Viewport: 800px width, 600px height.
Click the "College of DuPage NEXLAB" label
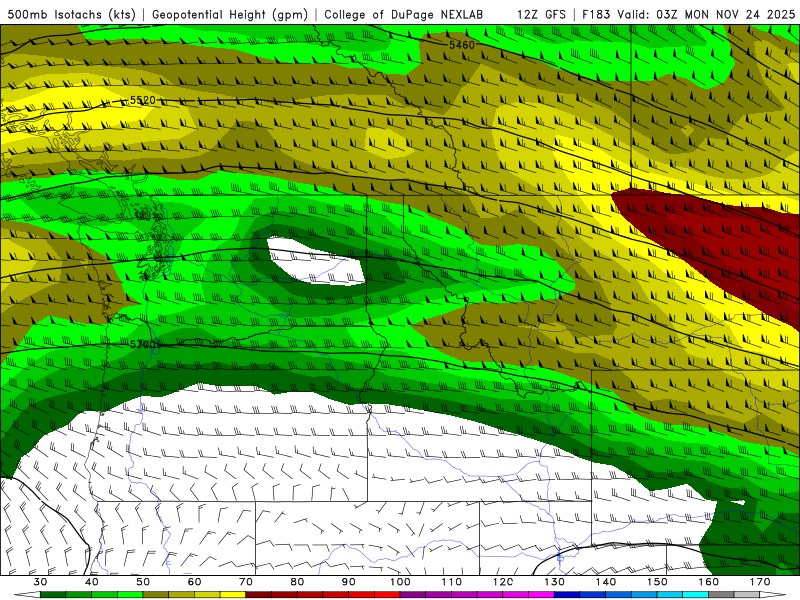404,14
